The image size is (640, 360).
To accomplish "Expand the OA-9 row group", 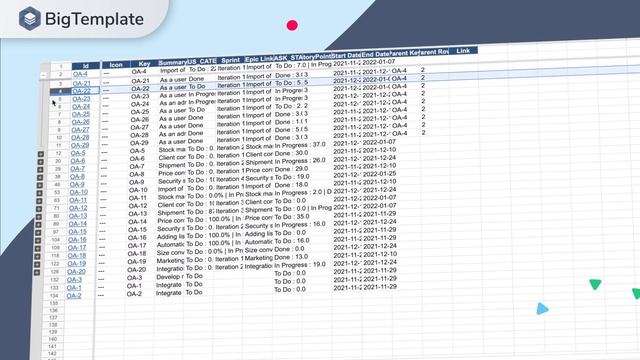I will [x=40, y=185].
